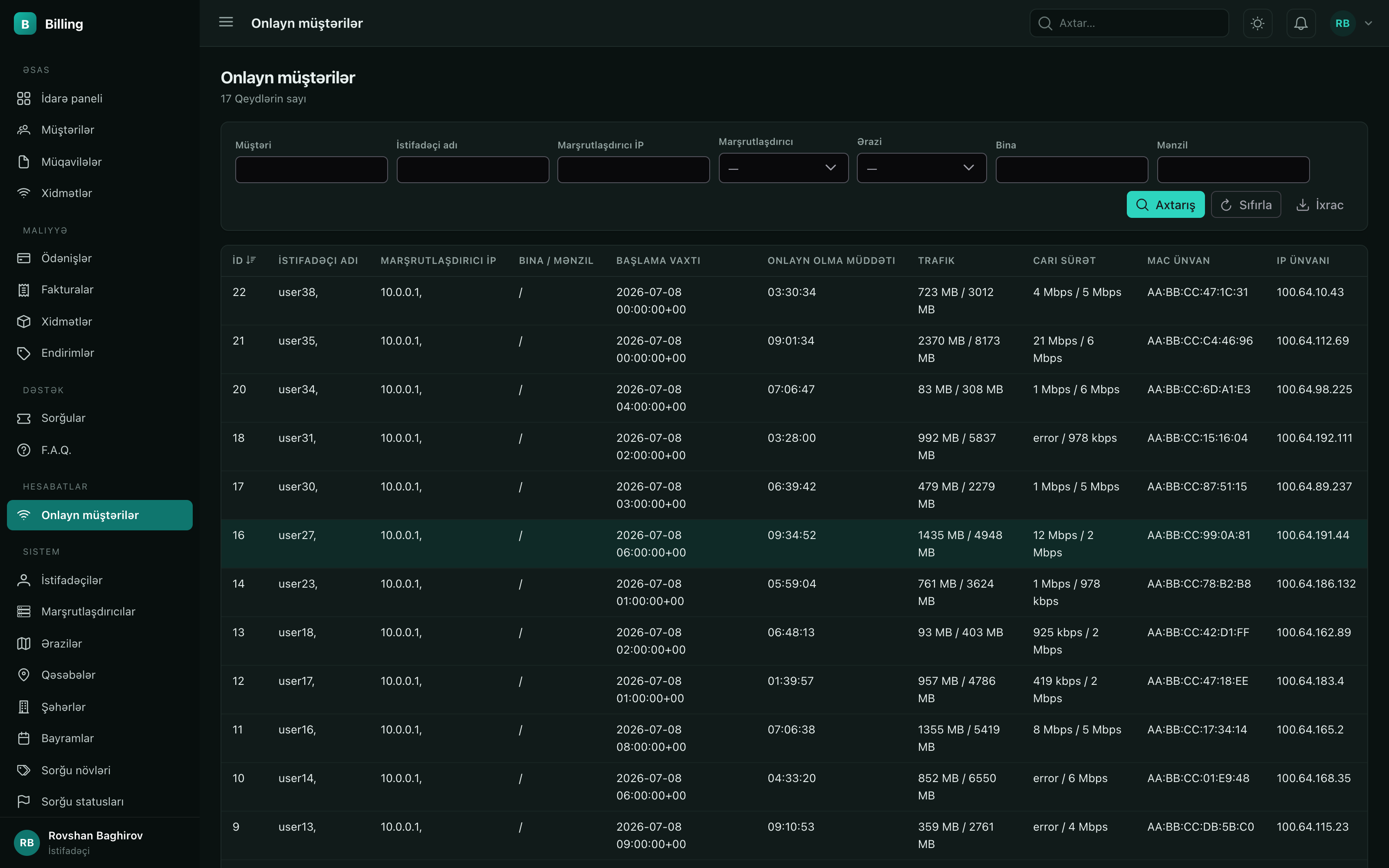Screen dimensions: 1389x868
Task: Click TRAFIK column header
Action: pyautogui.click(x=936, y=261)
